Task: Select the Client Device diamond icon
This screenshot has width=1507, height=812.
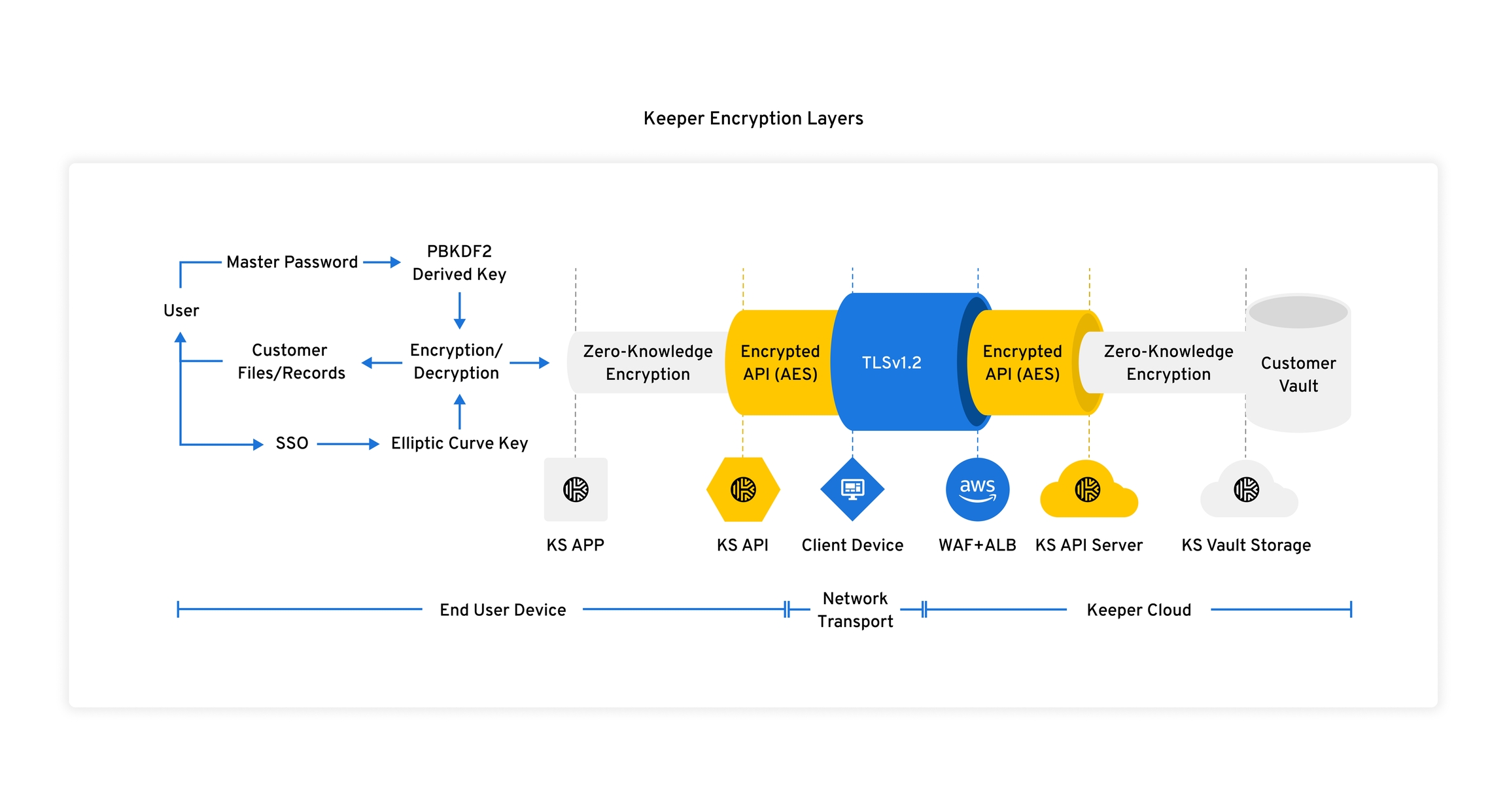Action: pos(852,489)
